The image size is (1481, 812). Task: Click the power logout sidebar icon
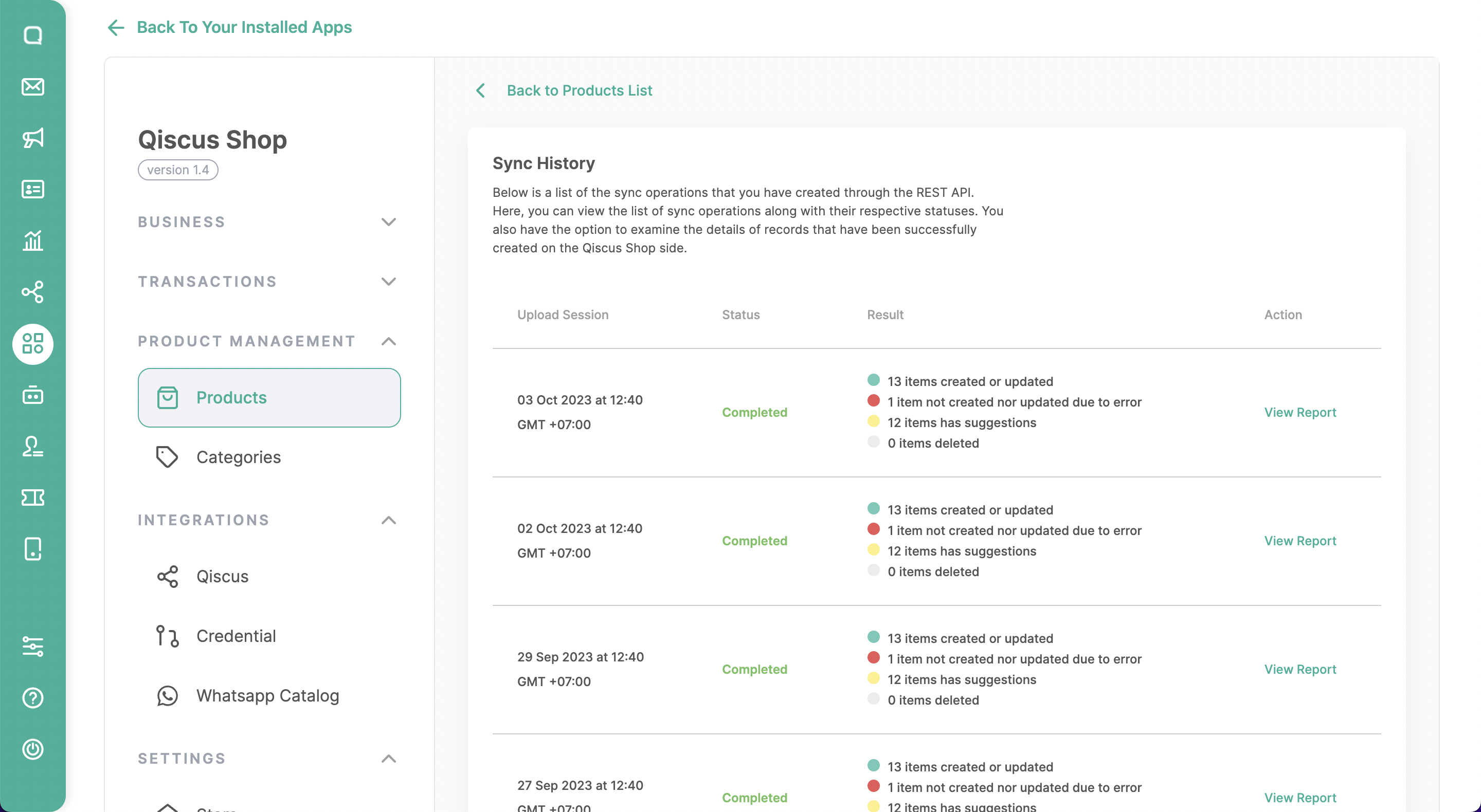tap(33, 749)
